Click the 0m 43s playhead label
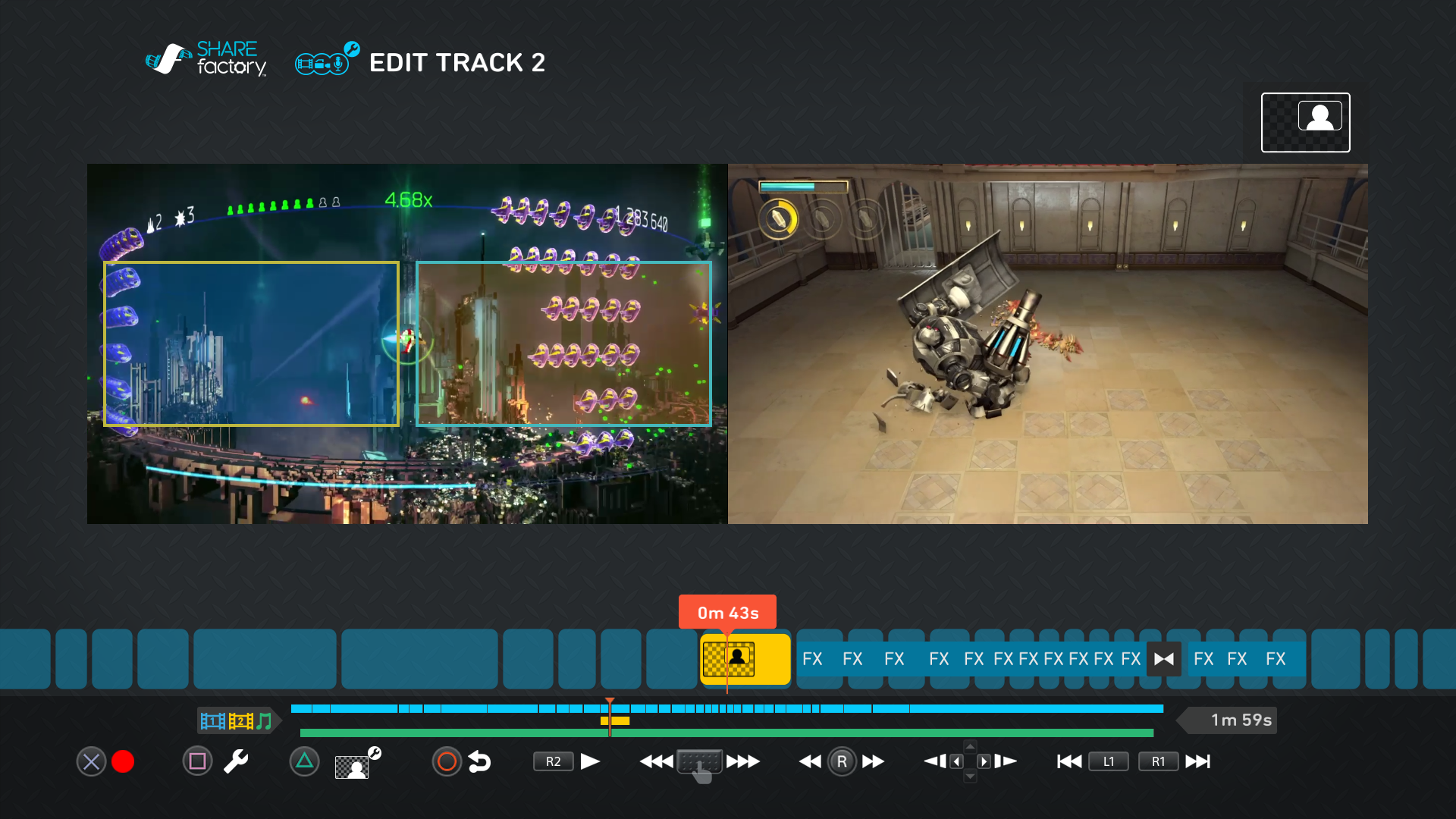The width and height of the screenshot is (1456, 819). pyautogui.click(x=727, y=613)
